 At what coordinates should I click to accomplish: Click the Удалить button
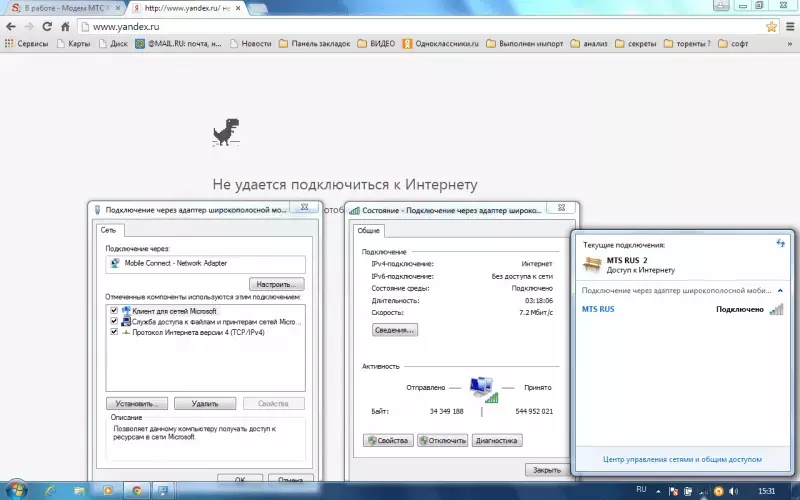coord(205,404)
